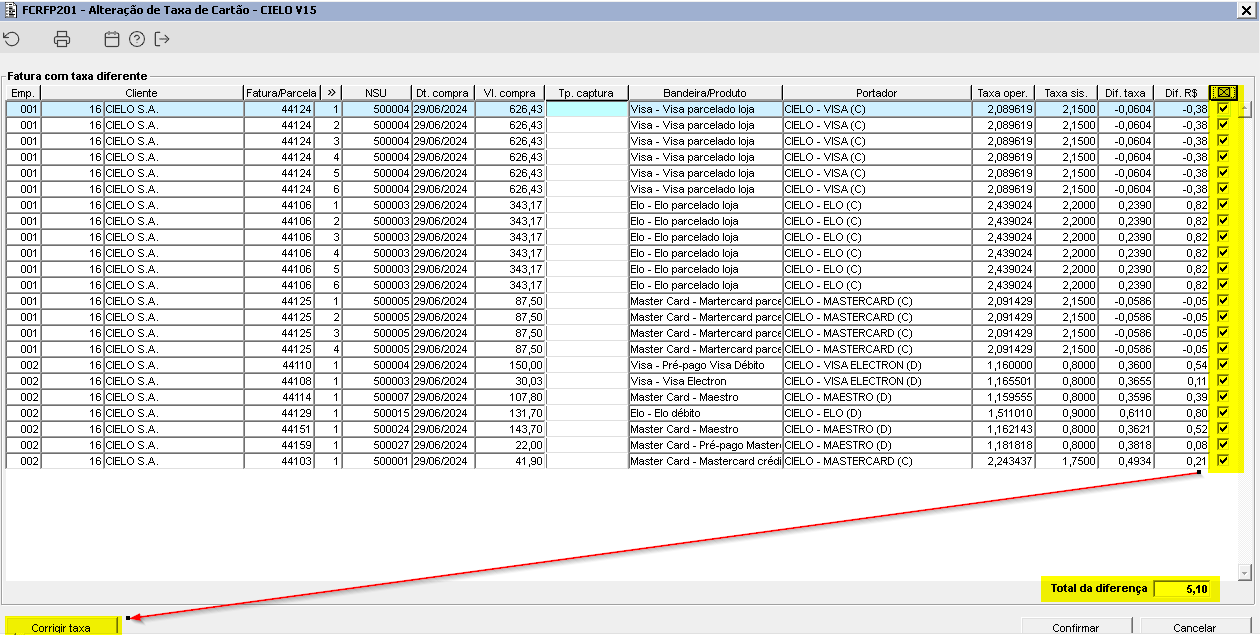Select the 'Elo - Elo débito' cell
Image resolution: width=1260 pixels, height=635 pixels.
pyautogui.click(x=705, y=413)
